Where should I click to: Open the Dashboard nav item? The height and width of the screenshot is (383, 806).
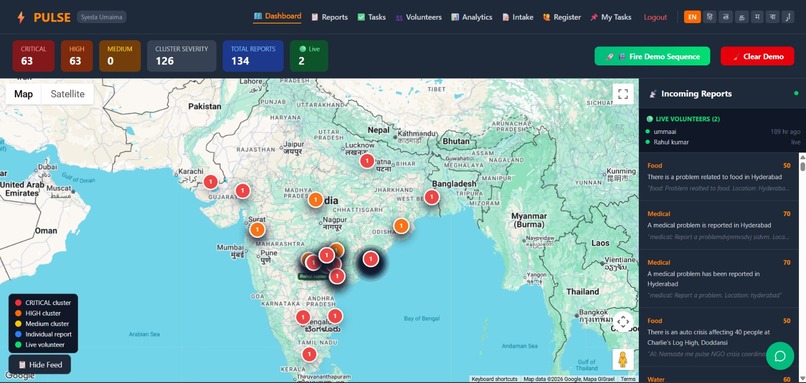click(x=278, y=16)
